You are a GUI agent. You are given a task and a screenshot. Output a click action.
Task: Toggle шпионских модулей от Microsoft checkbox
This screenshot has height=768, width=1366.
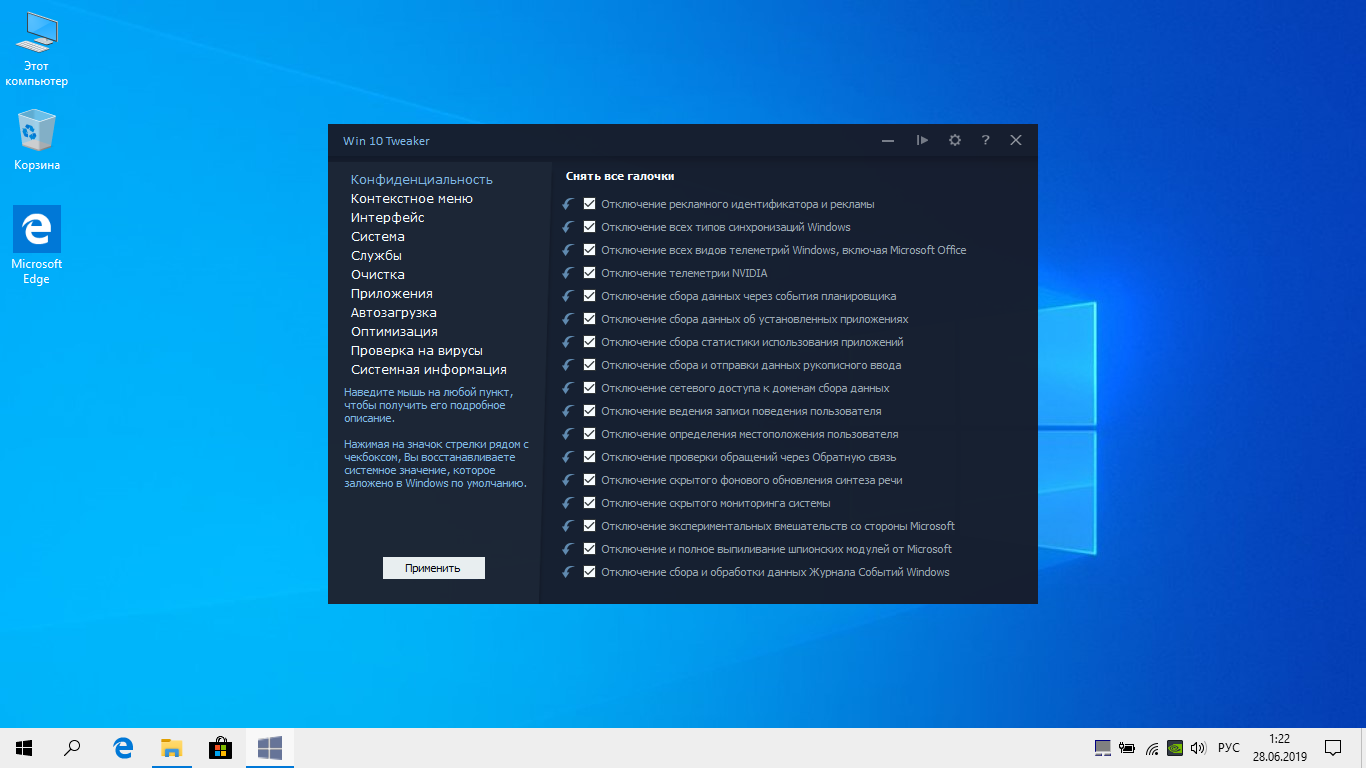[590, 549]
